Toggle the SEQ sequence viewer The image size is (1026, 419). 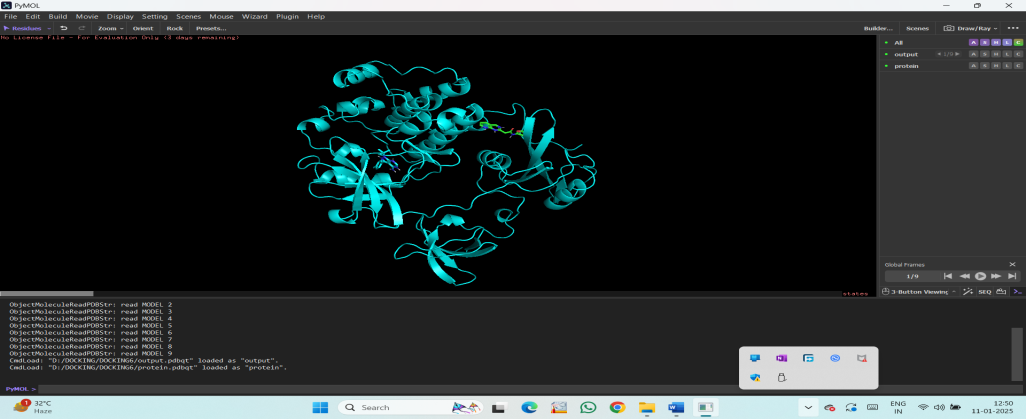point(985,292)
